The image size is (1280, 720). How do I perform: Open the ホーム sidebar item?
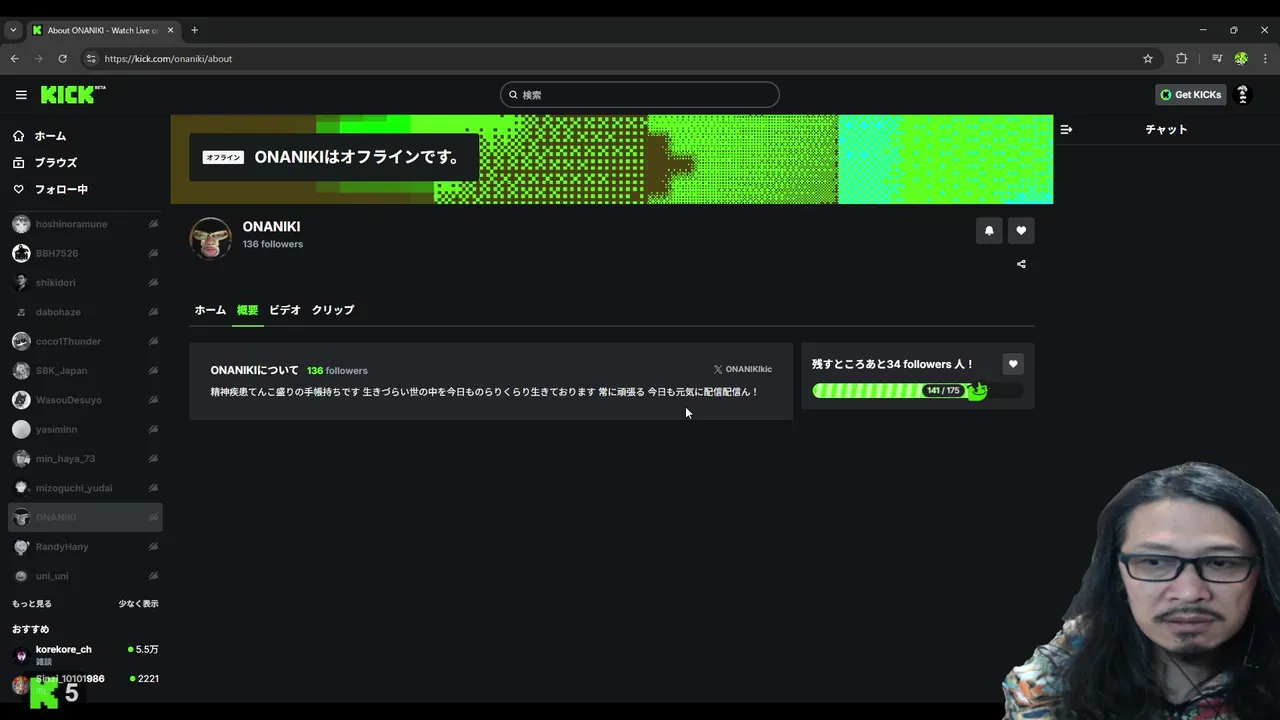pos(85,136)
